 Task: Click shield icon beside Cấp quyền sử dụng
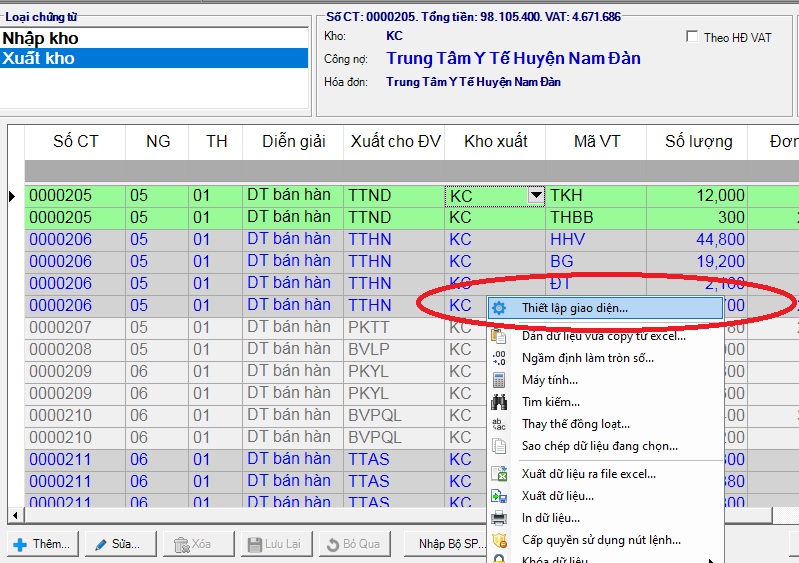point(499,540)
